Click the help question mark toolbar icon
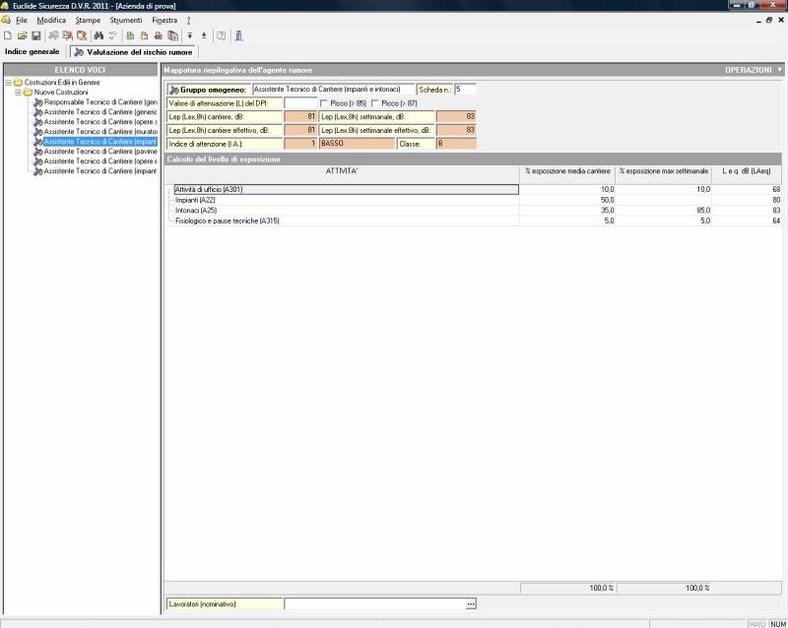 221,35
